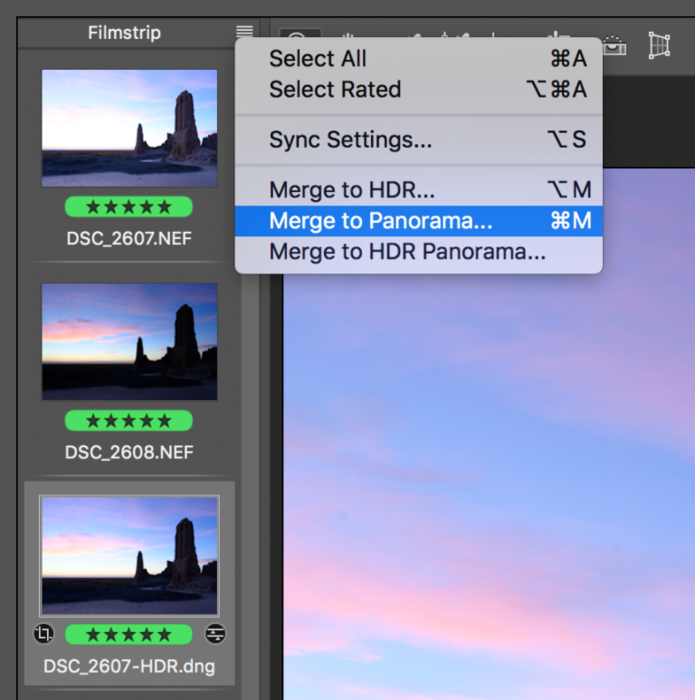The width and height of the screenshot is (695, 700).
Task: Click star rating under DSC_2607.NEF
Action: point(129,207)
